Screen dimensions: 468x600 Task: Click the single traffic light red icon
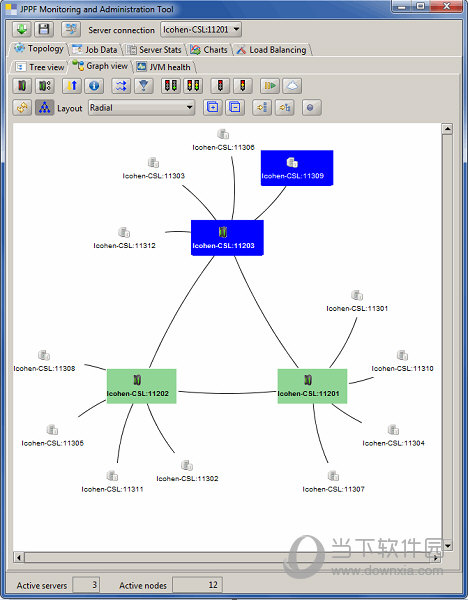220,86
